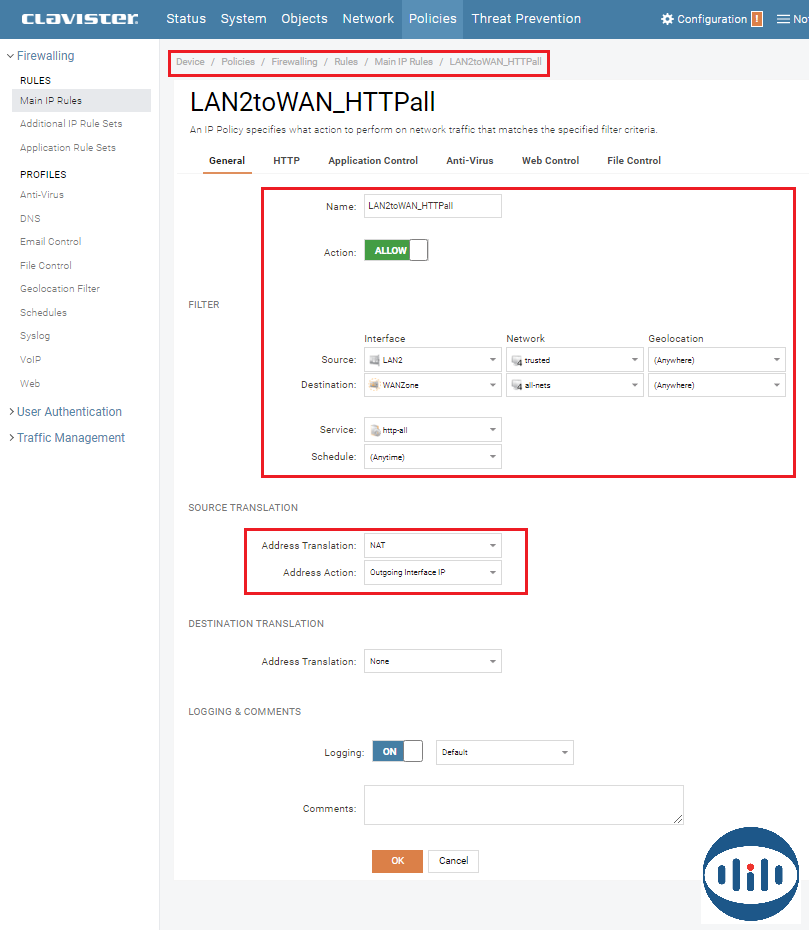The height and width of the screenshot is (930, 809).
Task: Expand the User Authentication section
Action: [69, 412]
